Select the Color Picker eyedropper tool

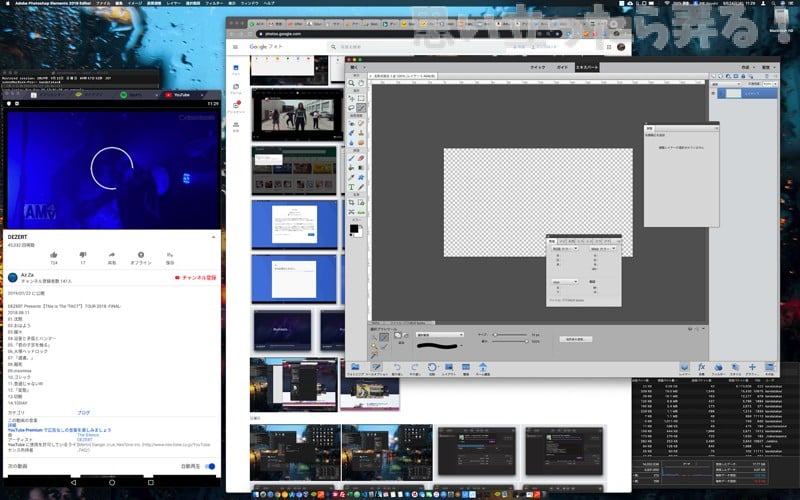click(x=352, y=177)
